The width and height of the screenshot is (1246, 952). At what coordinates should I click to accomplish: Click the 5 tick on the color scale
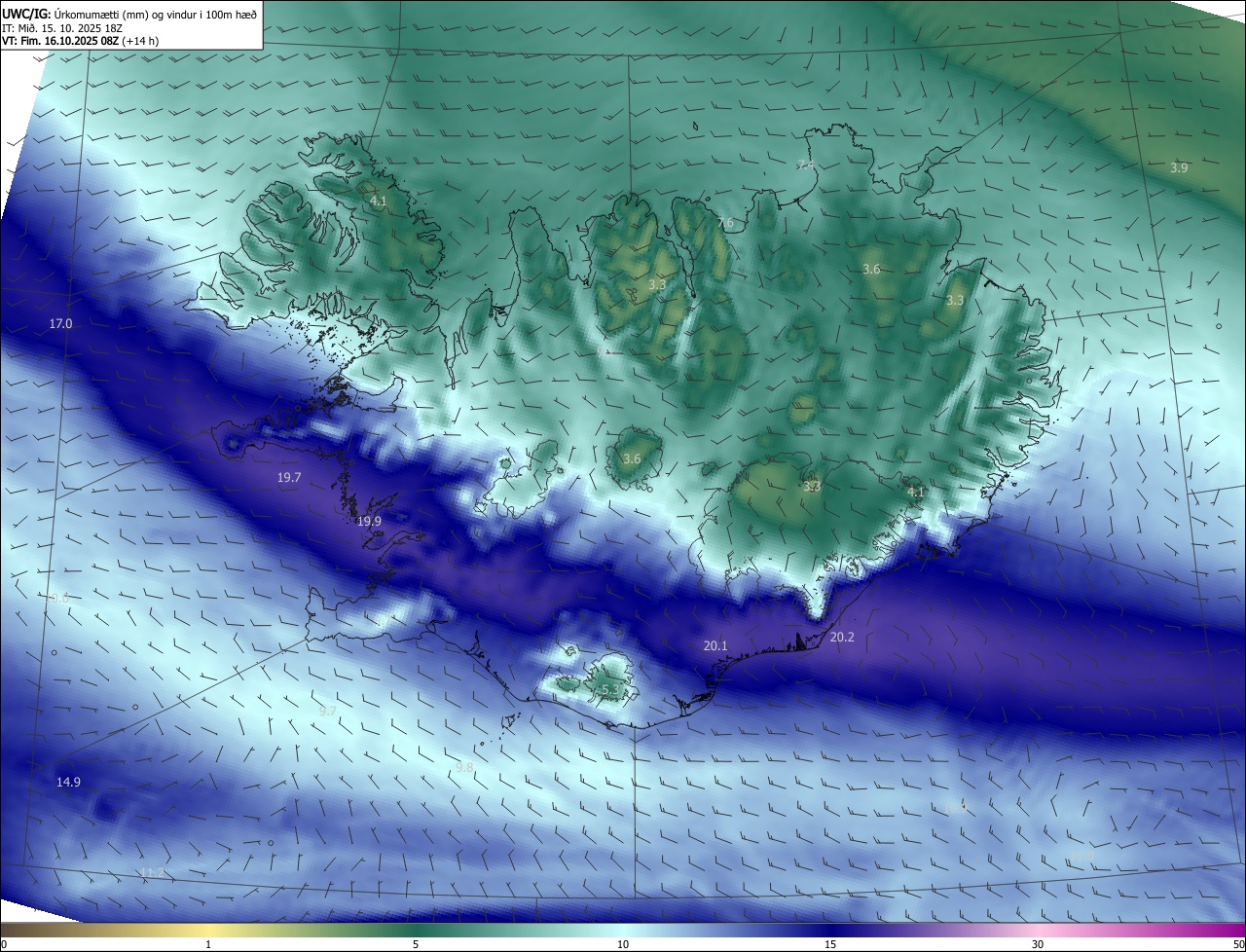pyautogui.click(x=416, y=944)
